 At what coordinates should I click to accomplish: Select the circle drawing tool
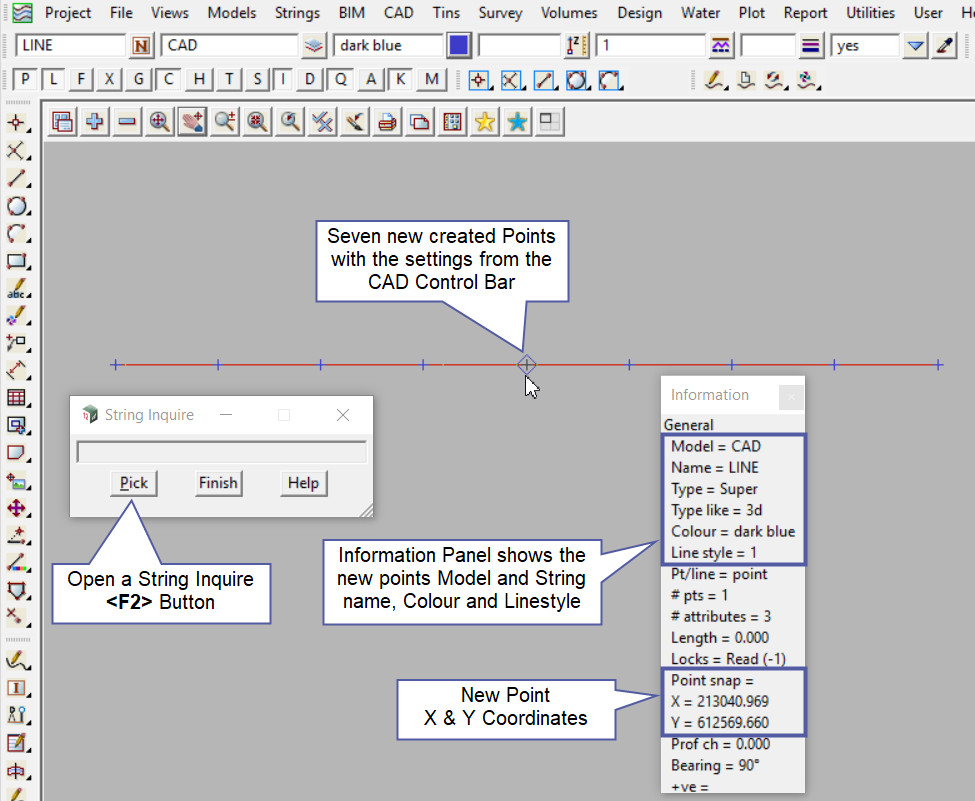click(x=16, y=207)
